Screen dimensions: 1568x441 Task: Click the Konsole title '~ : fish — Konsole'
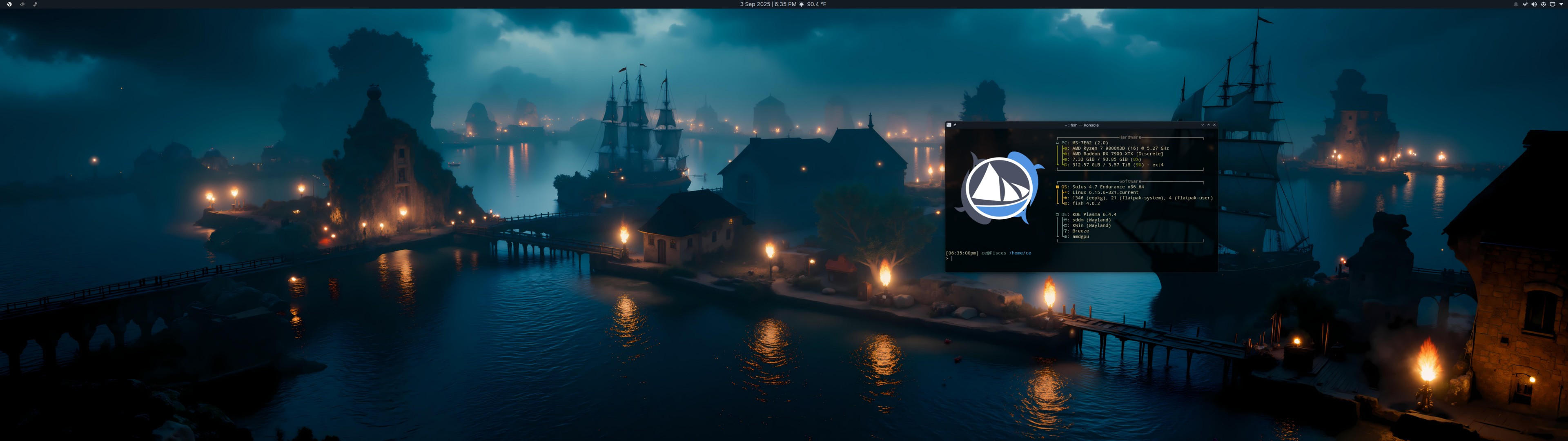(x=1082, y=125)
